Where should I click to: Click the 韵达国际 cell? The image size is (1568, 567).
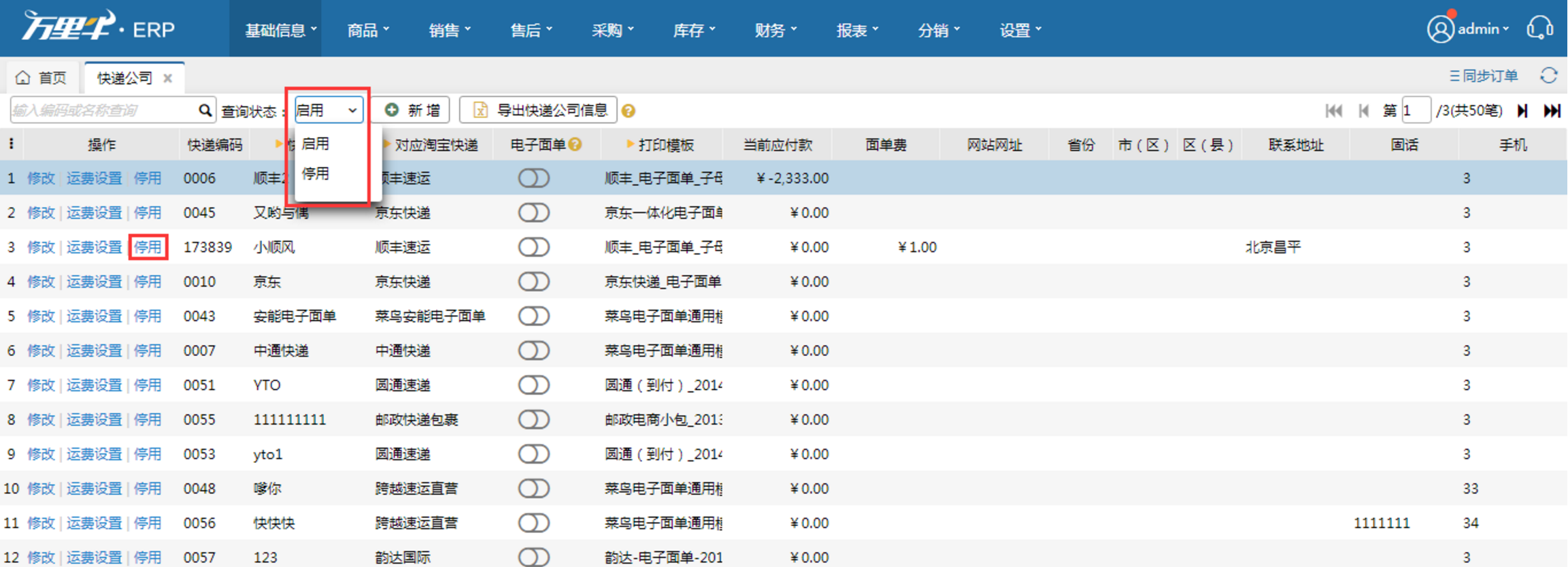(x=403, y=557)
